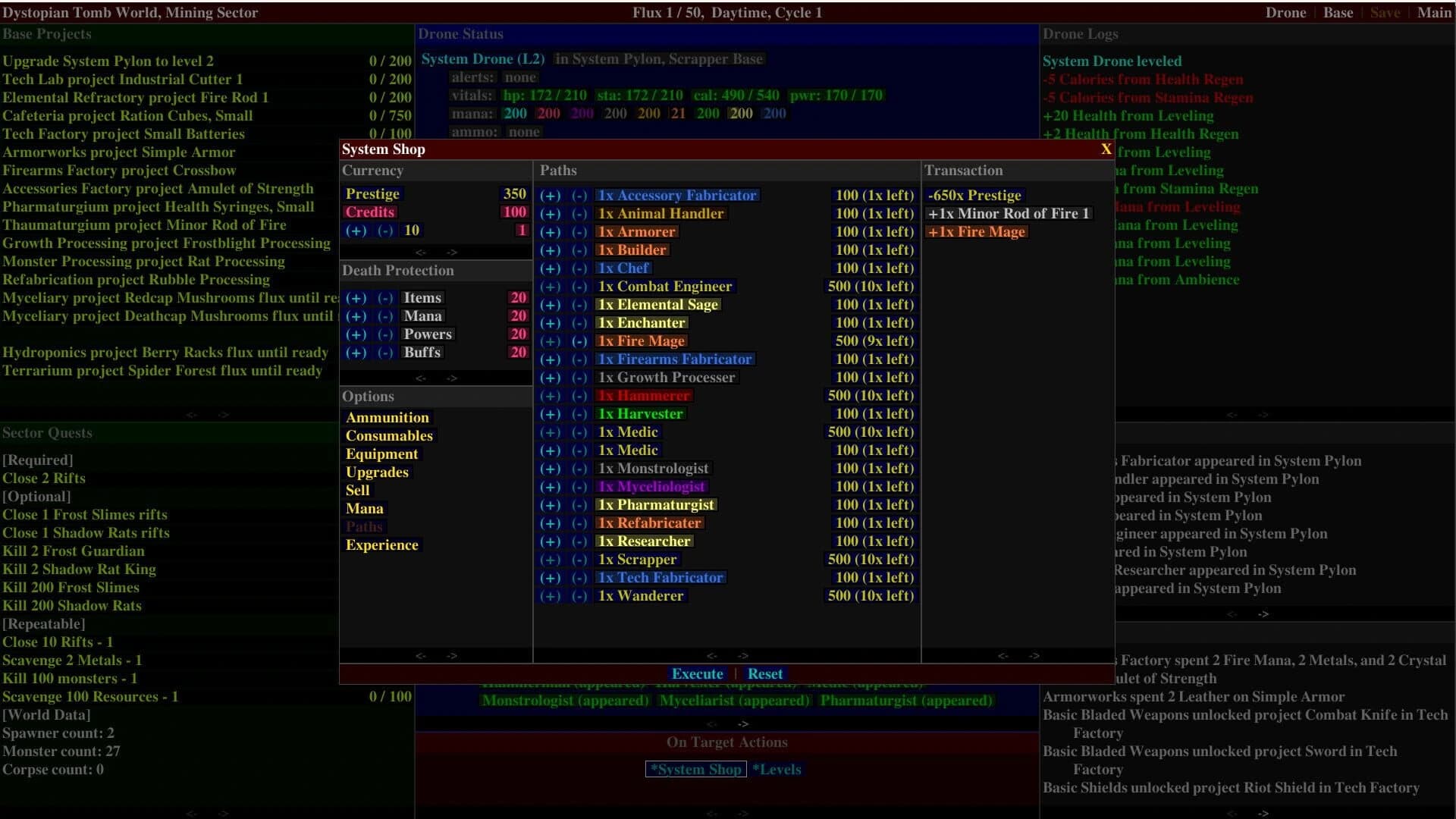Switch to Base view in top bar
Image resolution: width=1456 pixels, height=819 pixels.
coord(1338,13)
